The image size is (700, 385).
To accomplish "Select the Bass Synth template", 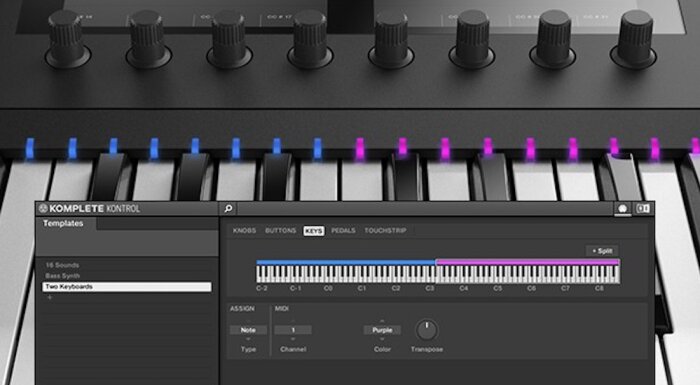I will [62, 276].
